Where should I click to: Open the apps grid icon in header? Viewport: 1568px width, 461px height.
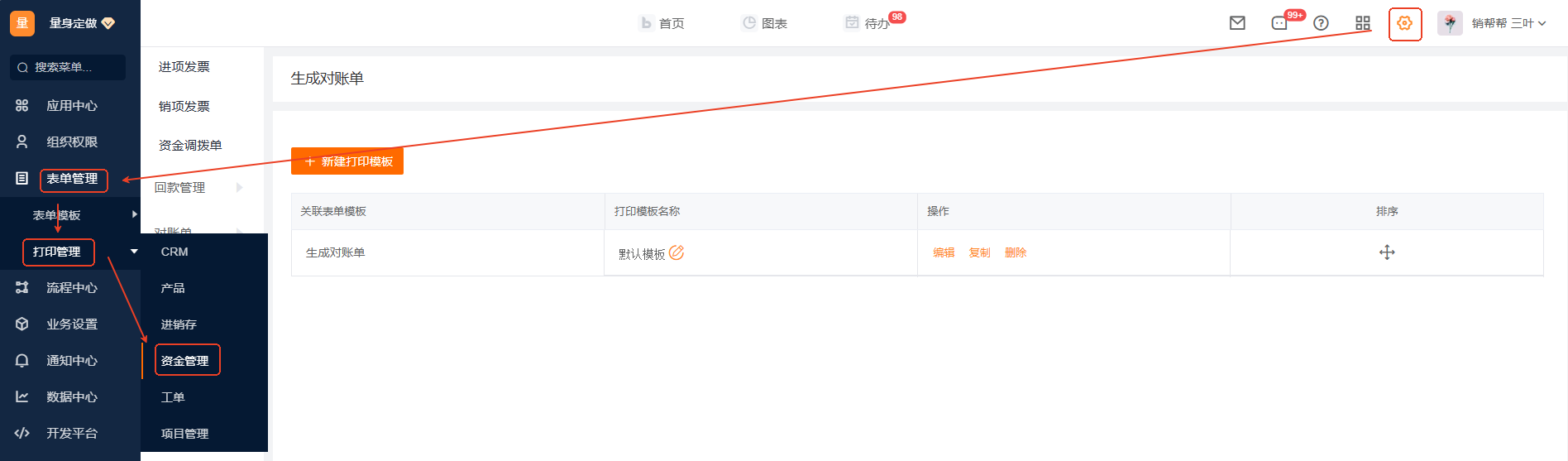(1363, 23)
